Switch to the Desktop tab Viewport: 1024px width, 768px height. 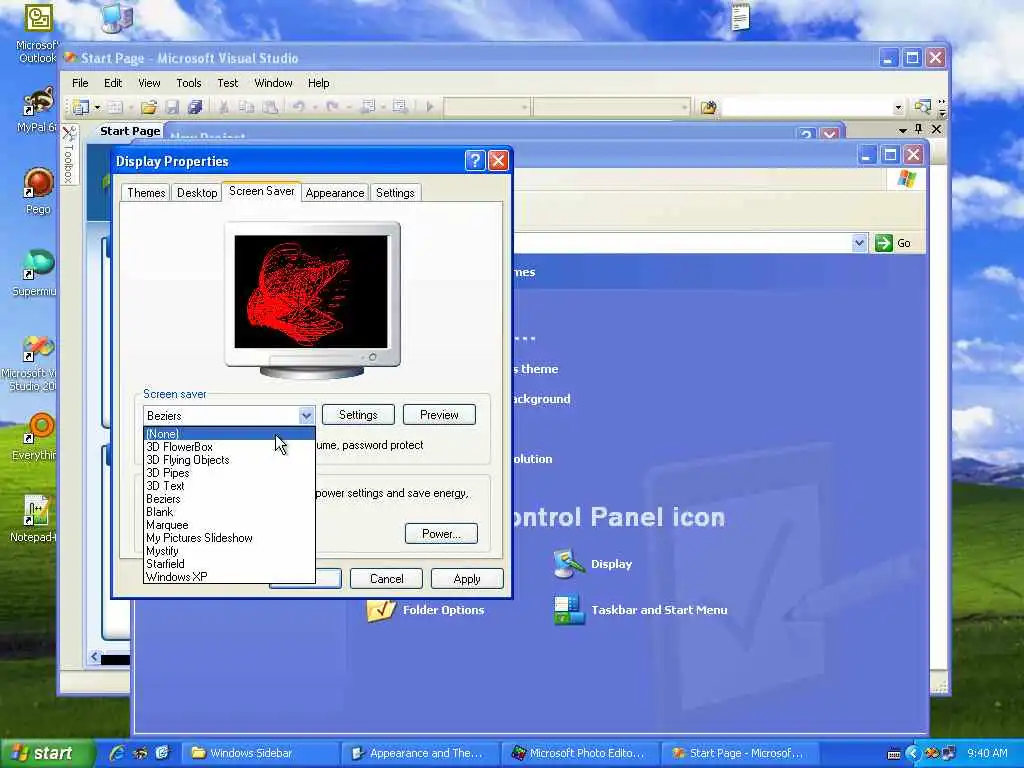197,193
